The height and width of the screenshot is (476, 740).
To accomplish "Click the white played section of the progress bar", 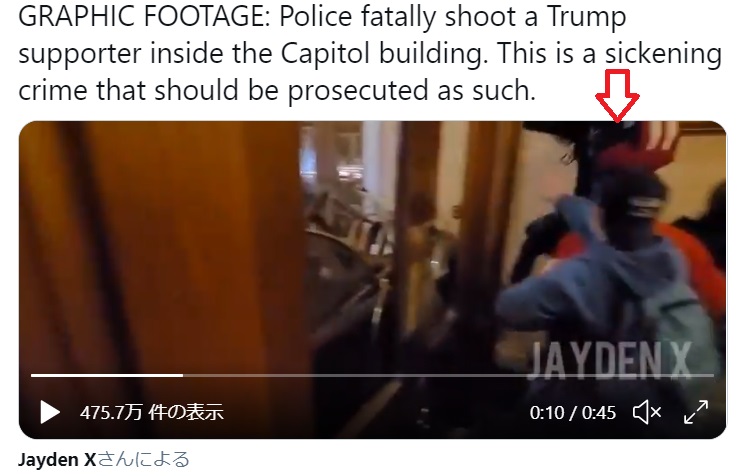I will click(x=107, y=376).
